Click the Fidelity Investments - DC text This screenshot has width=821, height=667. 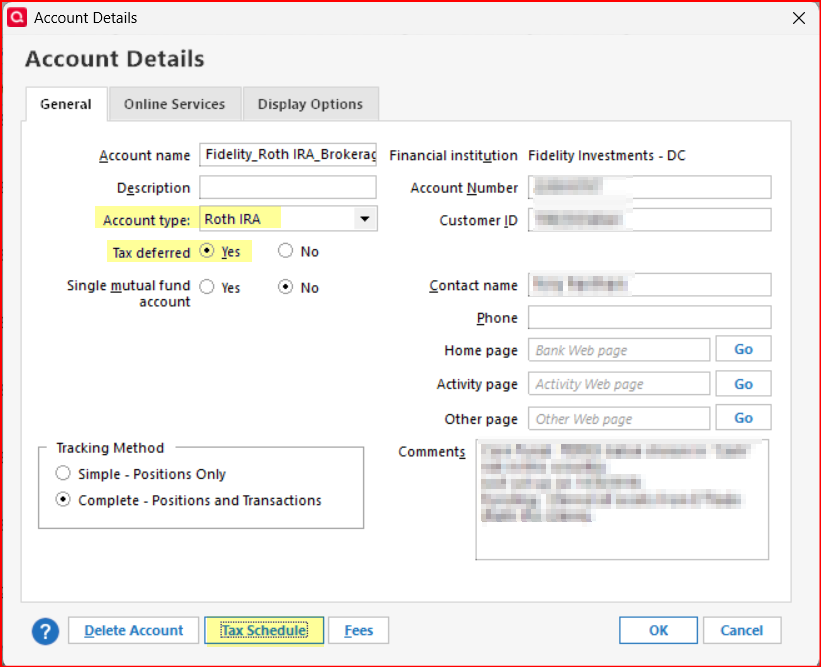tap(606, 155)
